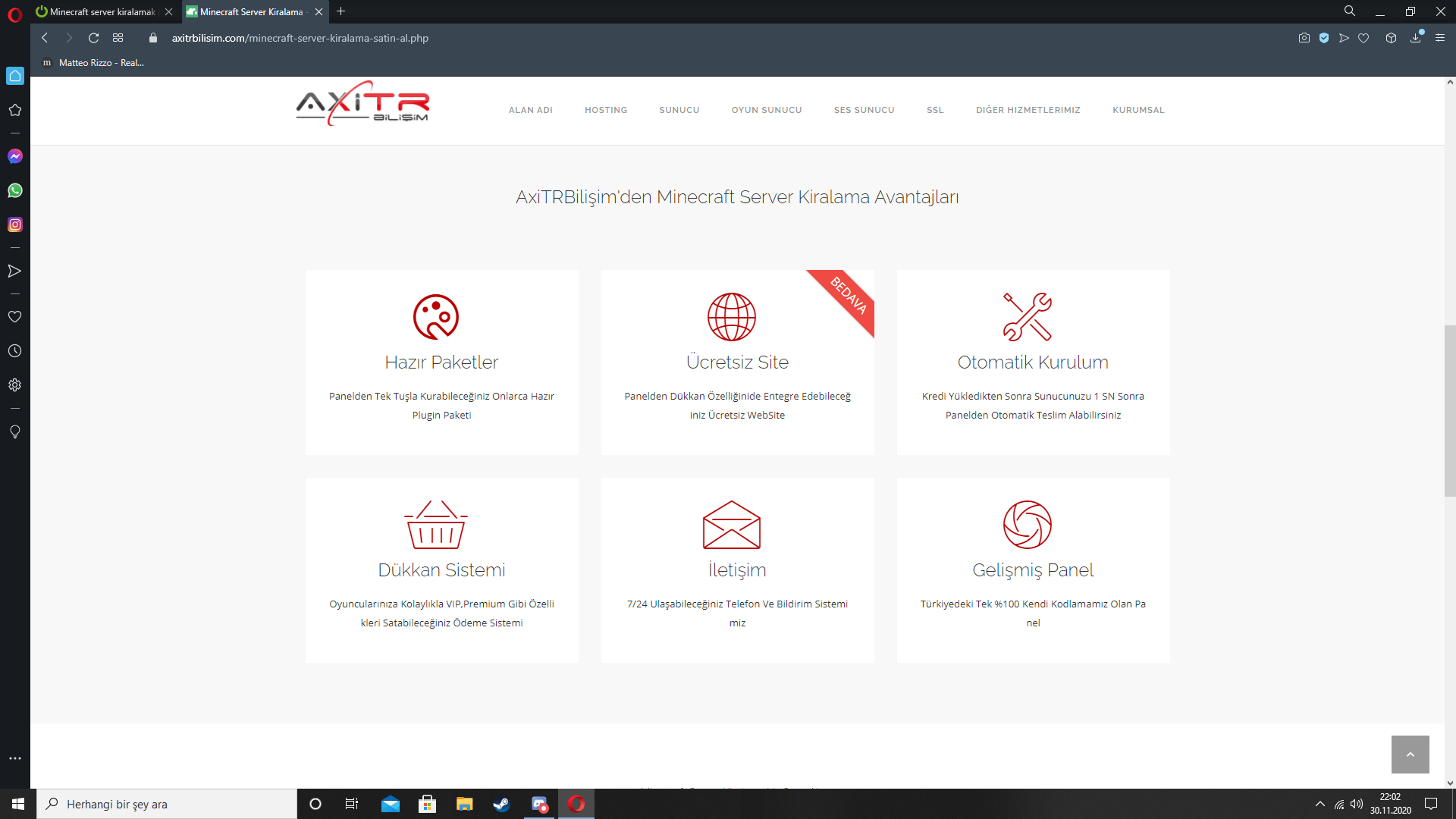Open Easy Setup menu icon

pyautogui.click(x=1440, y=38)
